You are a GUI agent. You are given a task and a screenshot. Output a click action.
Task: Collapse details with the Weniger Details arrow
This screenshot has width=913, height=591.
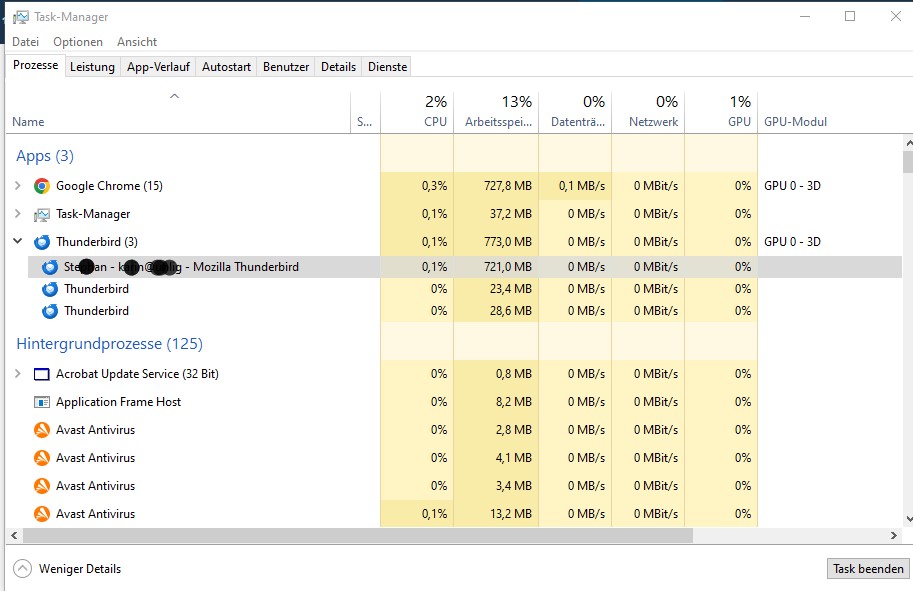point(22,569)
